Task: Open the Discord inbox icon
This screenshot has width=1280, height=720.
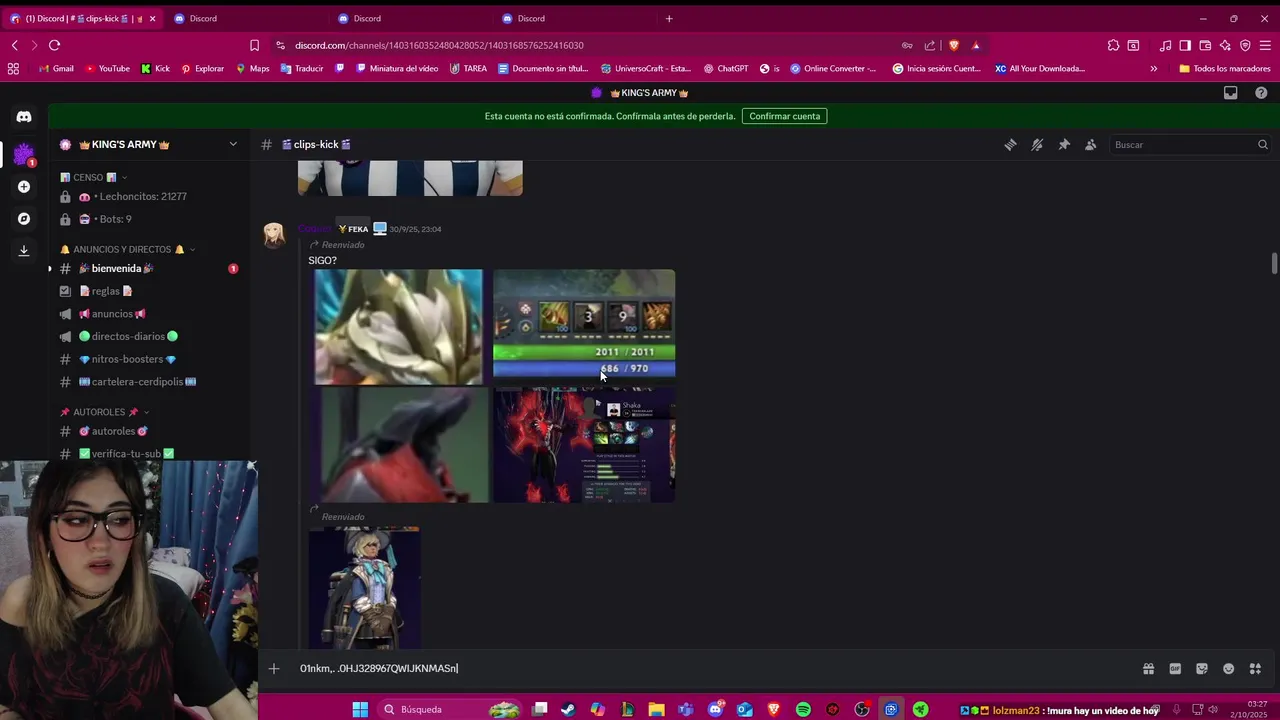Action: coord(1231,93)
